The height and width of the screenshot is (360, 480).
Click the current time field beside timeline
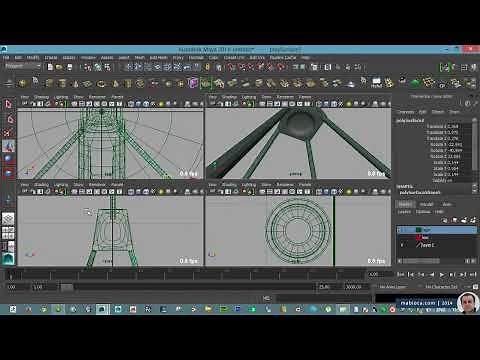(x=380, y=275)
